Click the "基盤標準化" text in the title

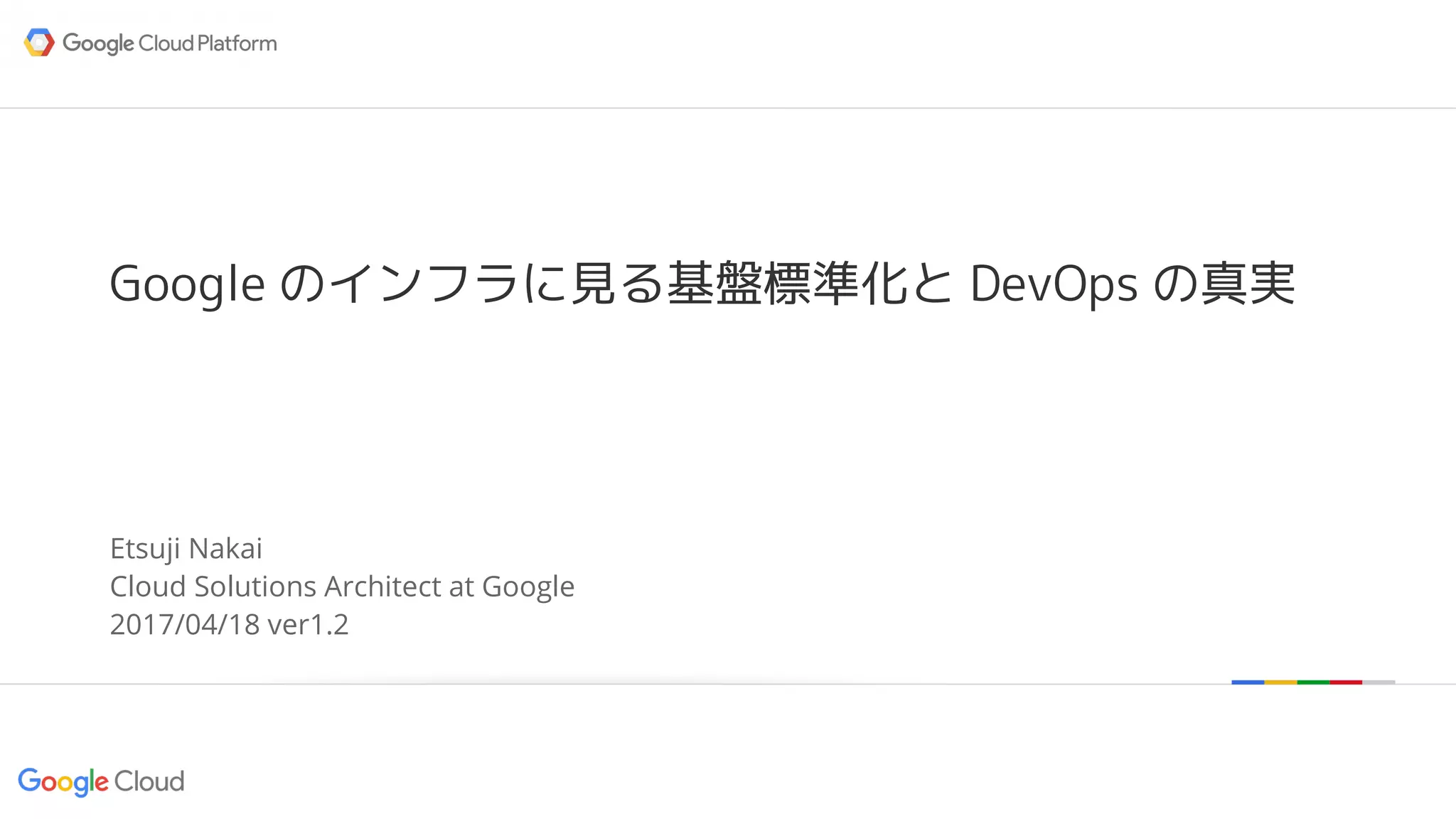pyautogui.click(x=786, y=284)
